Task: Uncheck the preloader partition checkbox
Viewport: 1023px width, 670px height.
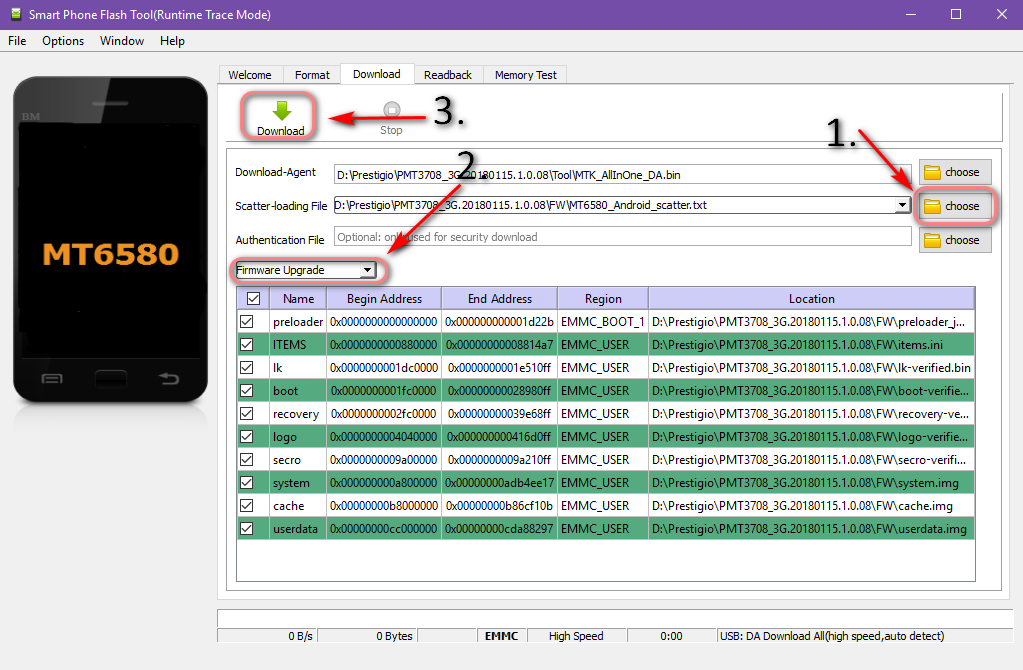Action: click(x=247, y=322)
